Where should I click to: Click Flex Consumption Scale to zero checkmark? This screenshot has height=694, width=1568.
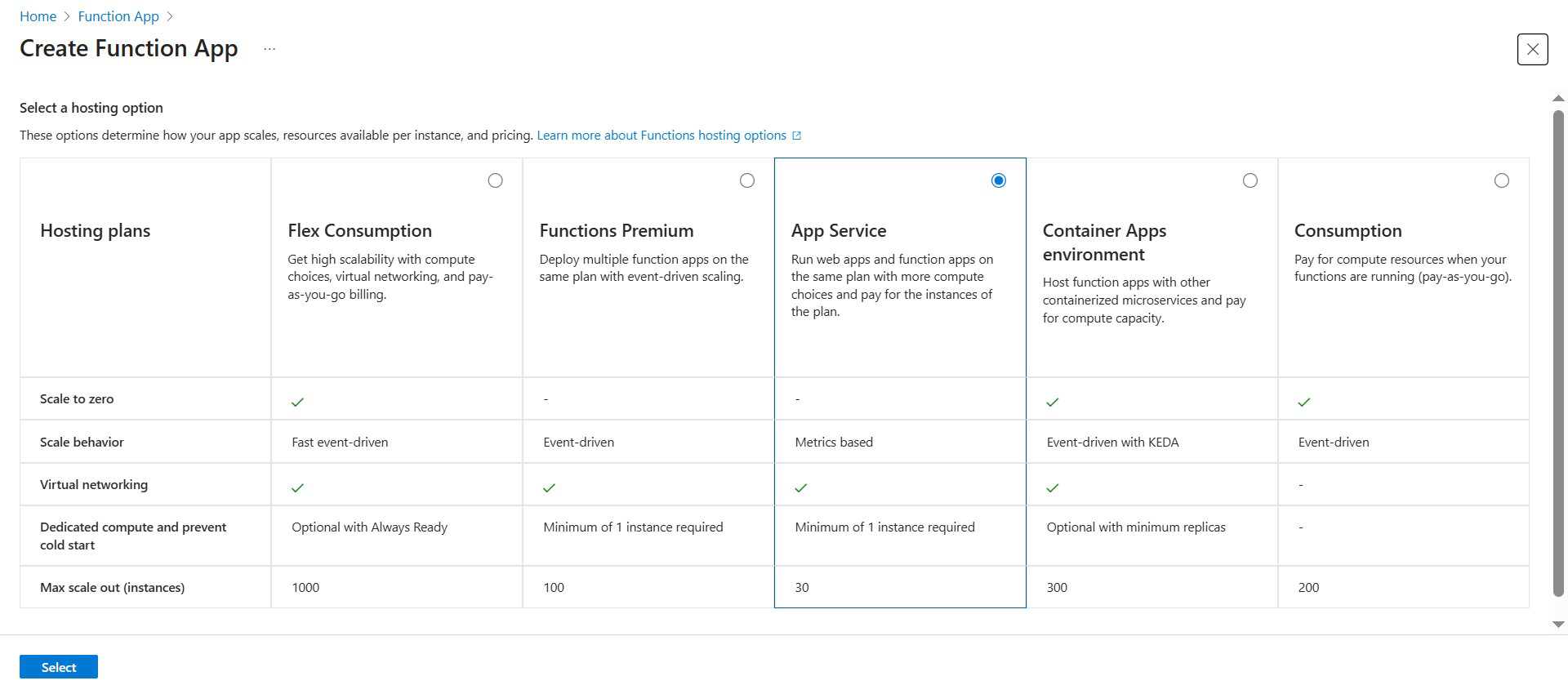coord(297,402)
